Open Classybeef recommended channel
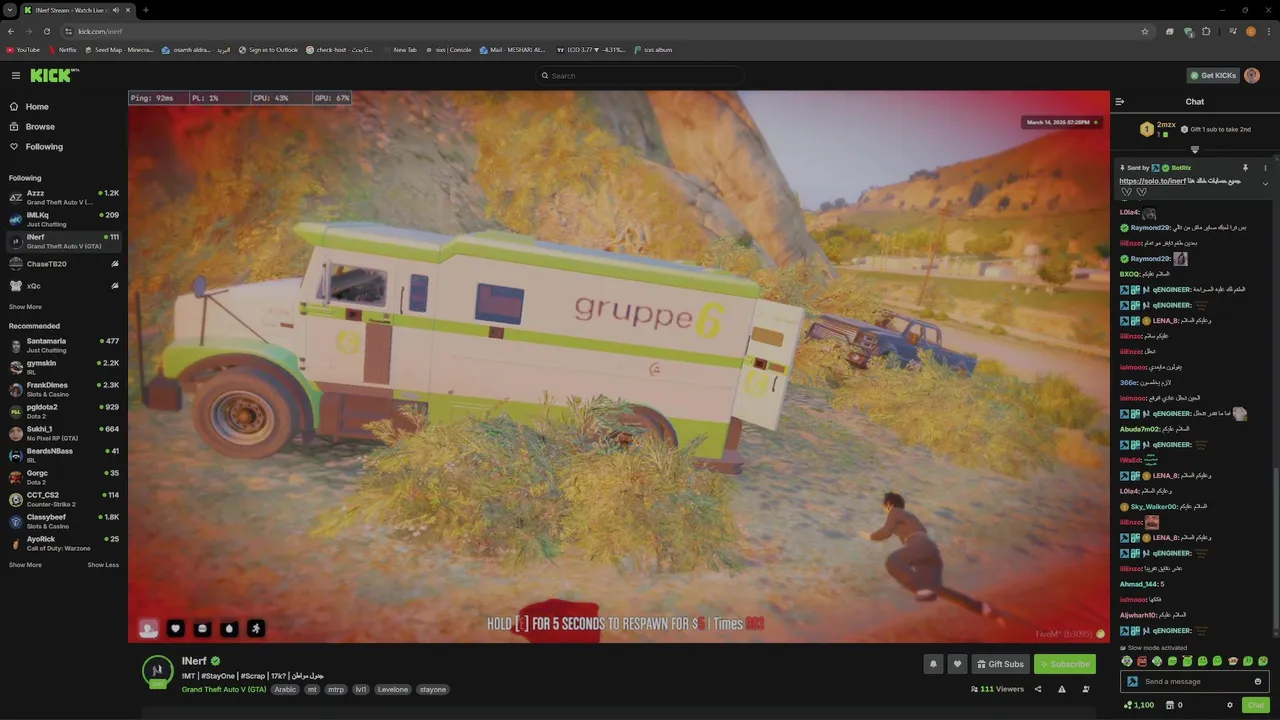 (x=64, y=521)
